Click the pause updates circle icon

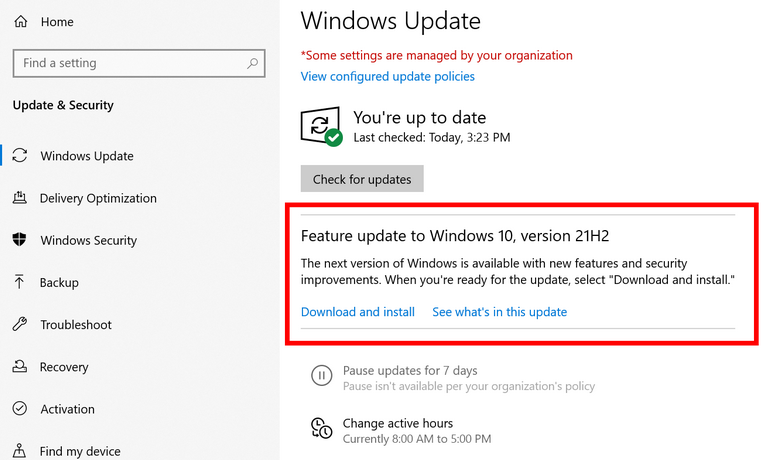322,376
